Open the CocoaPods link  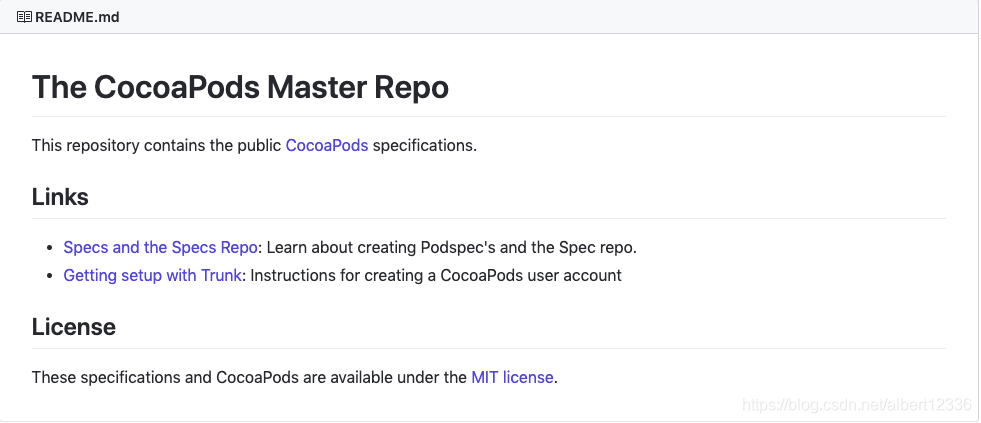327,146
